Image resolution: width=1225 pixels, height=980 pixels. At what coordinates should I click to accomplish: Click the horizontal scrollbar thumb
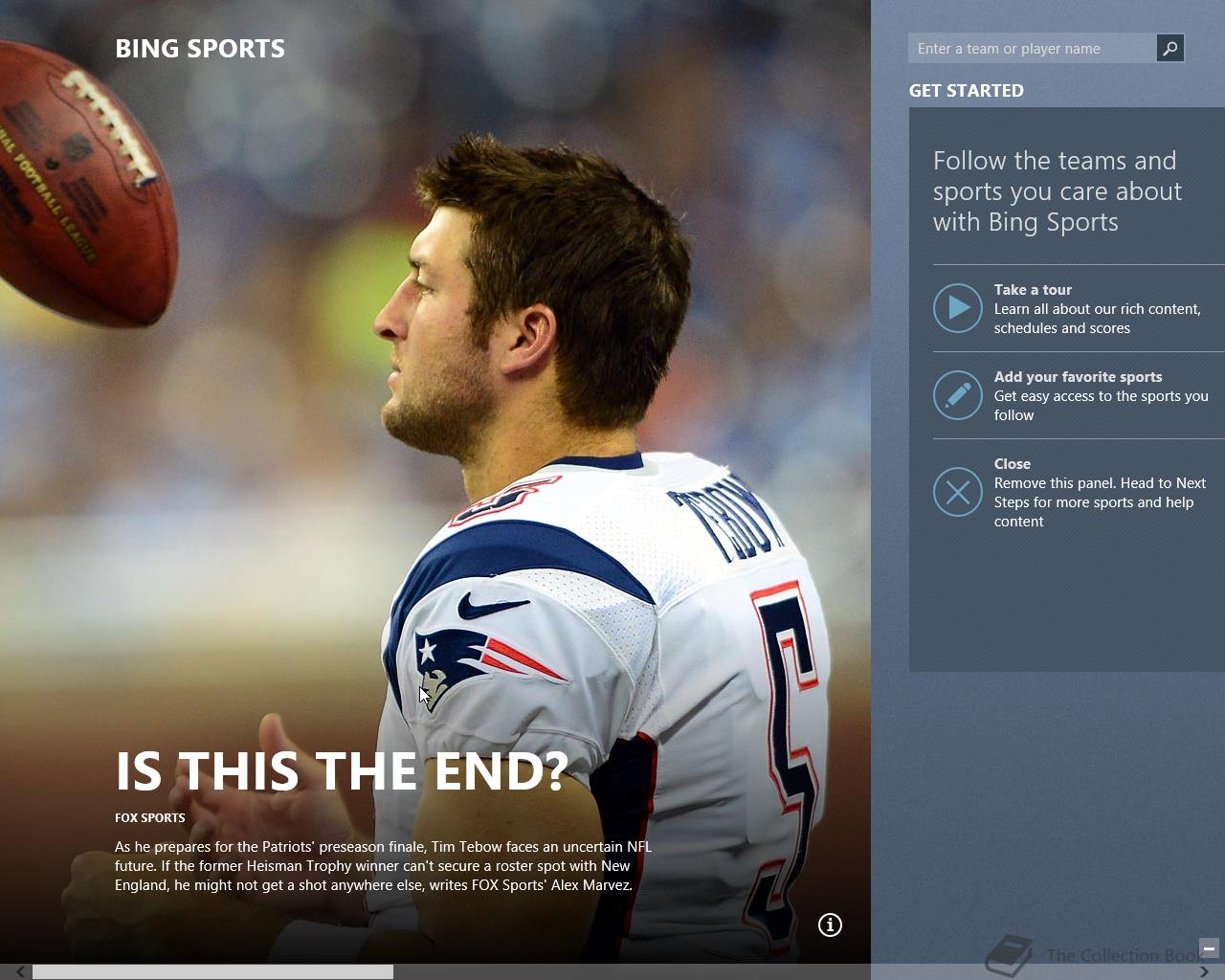click(x=212, y=971)
